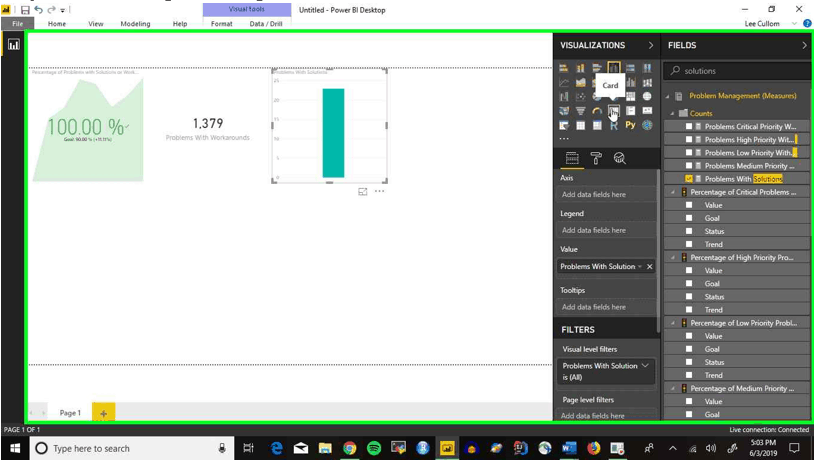The image size is (815, 461).
Task: Select the 100% stacked bar chart visual
Action: tap(630, 68)
